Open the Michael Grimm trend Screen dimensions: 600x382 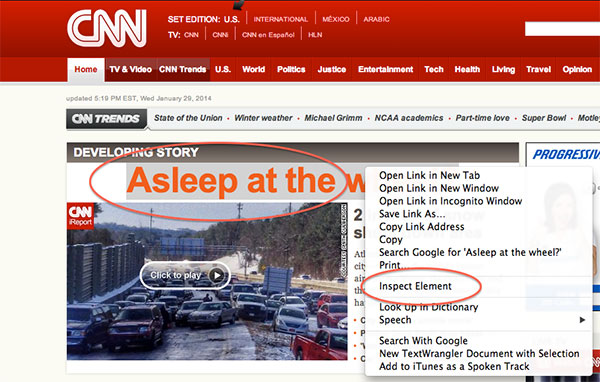333,118
